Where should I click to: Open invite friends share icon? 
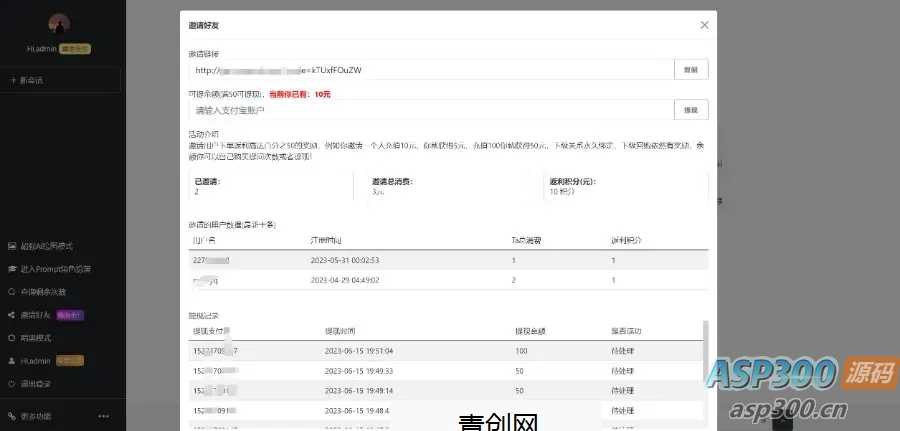point(11,314)
